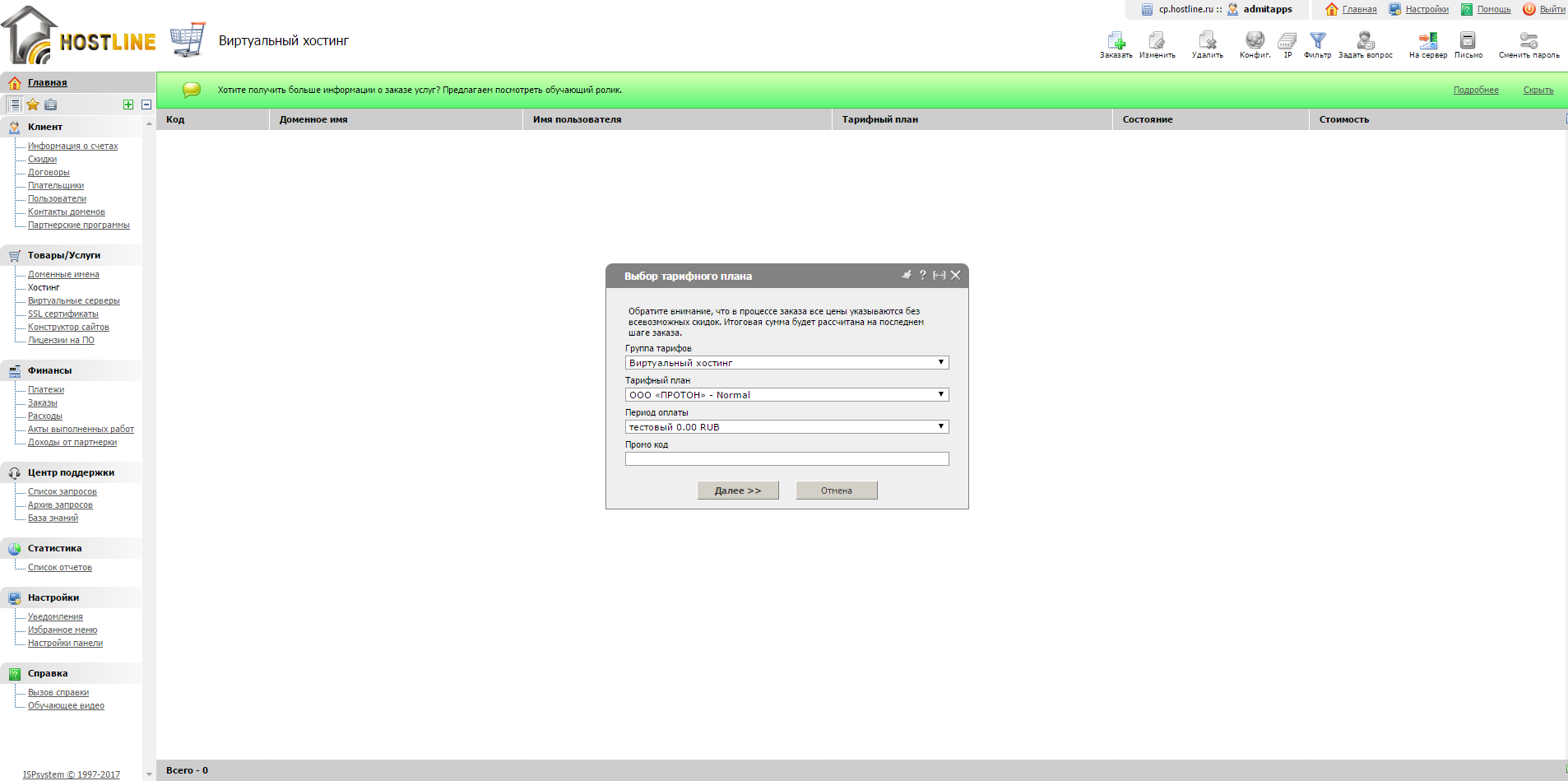The width and height of the screenshot is (1568, 781).
Task: Collapse all menu sections with minus icon
Action: [x=146, y=105]
